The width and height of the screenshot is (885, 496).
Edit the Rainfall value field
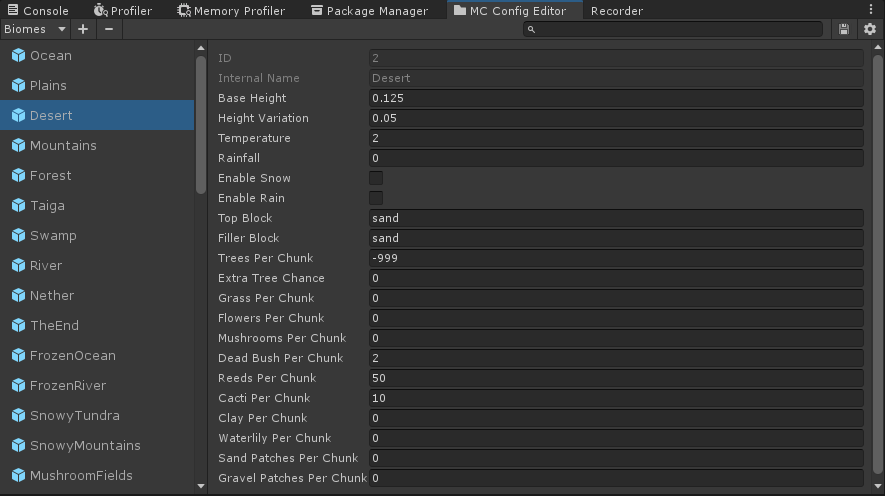(616, 158)
